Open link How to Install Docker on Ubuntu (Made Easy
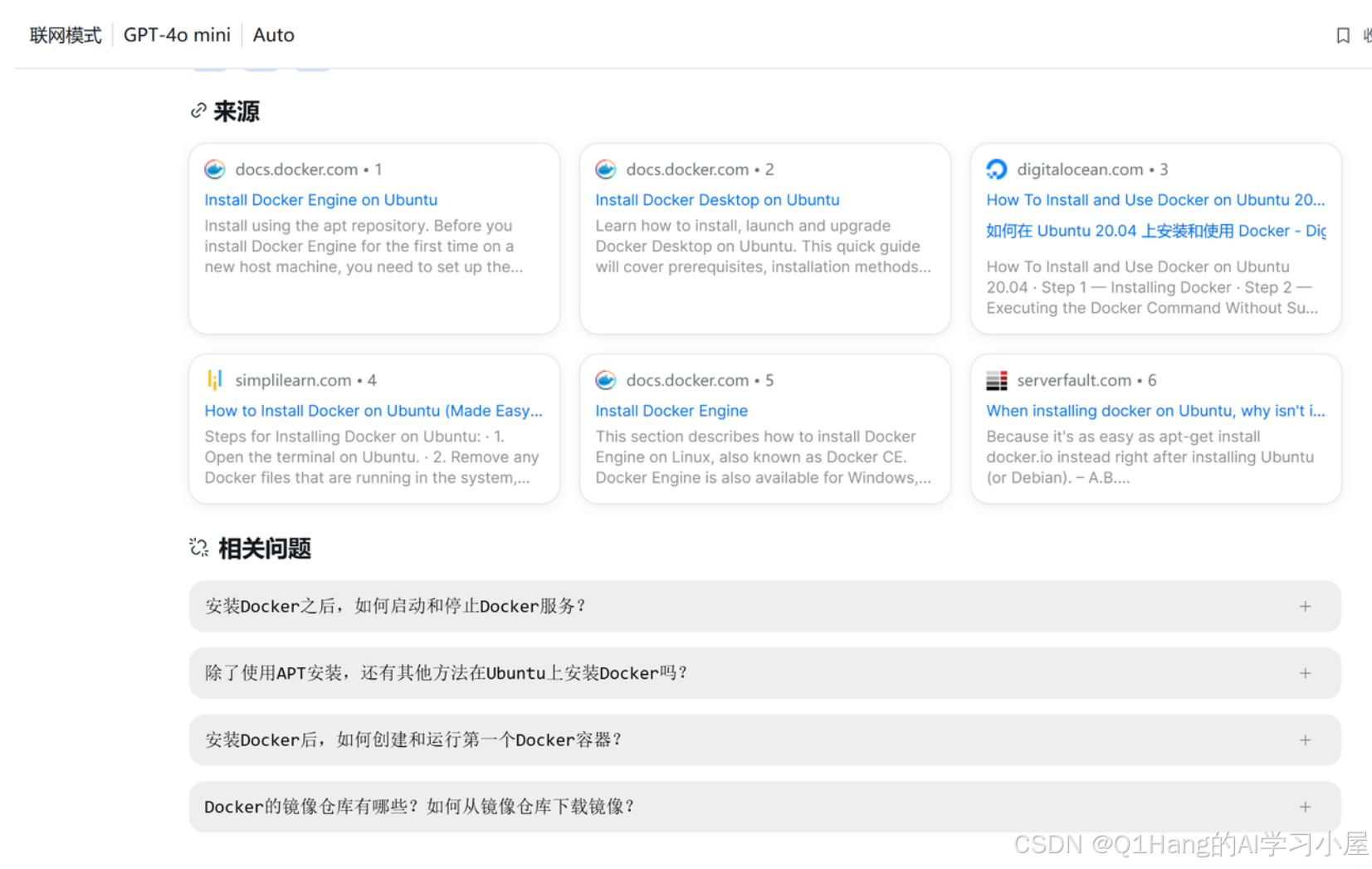Viewport: 1372px width, 869px height. click(374, 411)
